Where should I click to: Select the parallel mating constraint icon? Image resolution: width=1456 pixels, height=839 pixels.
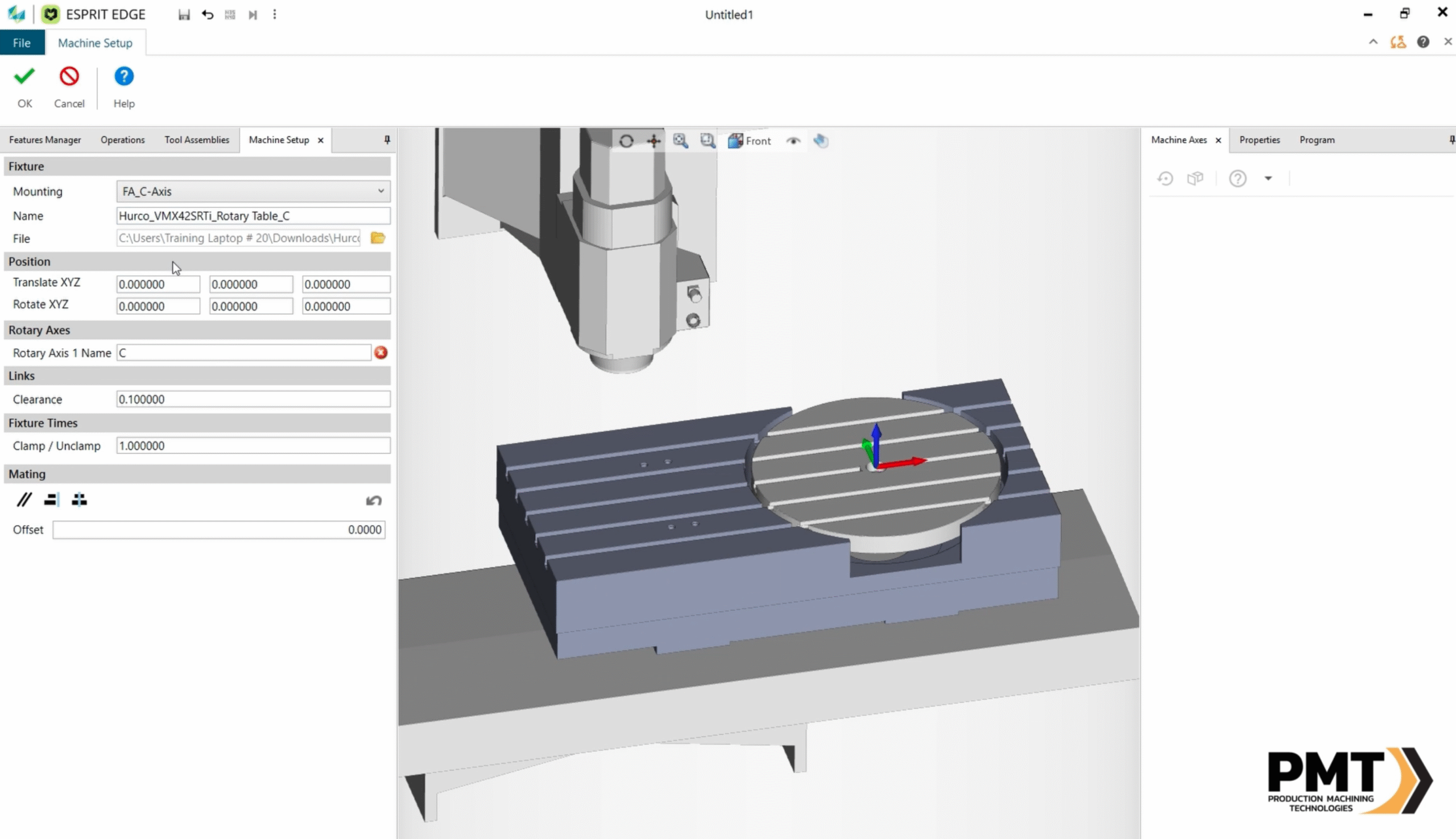24,499
